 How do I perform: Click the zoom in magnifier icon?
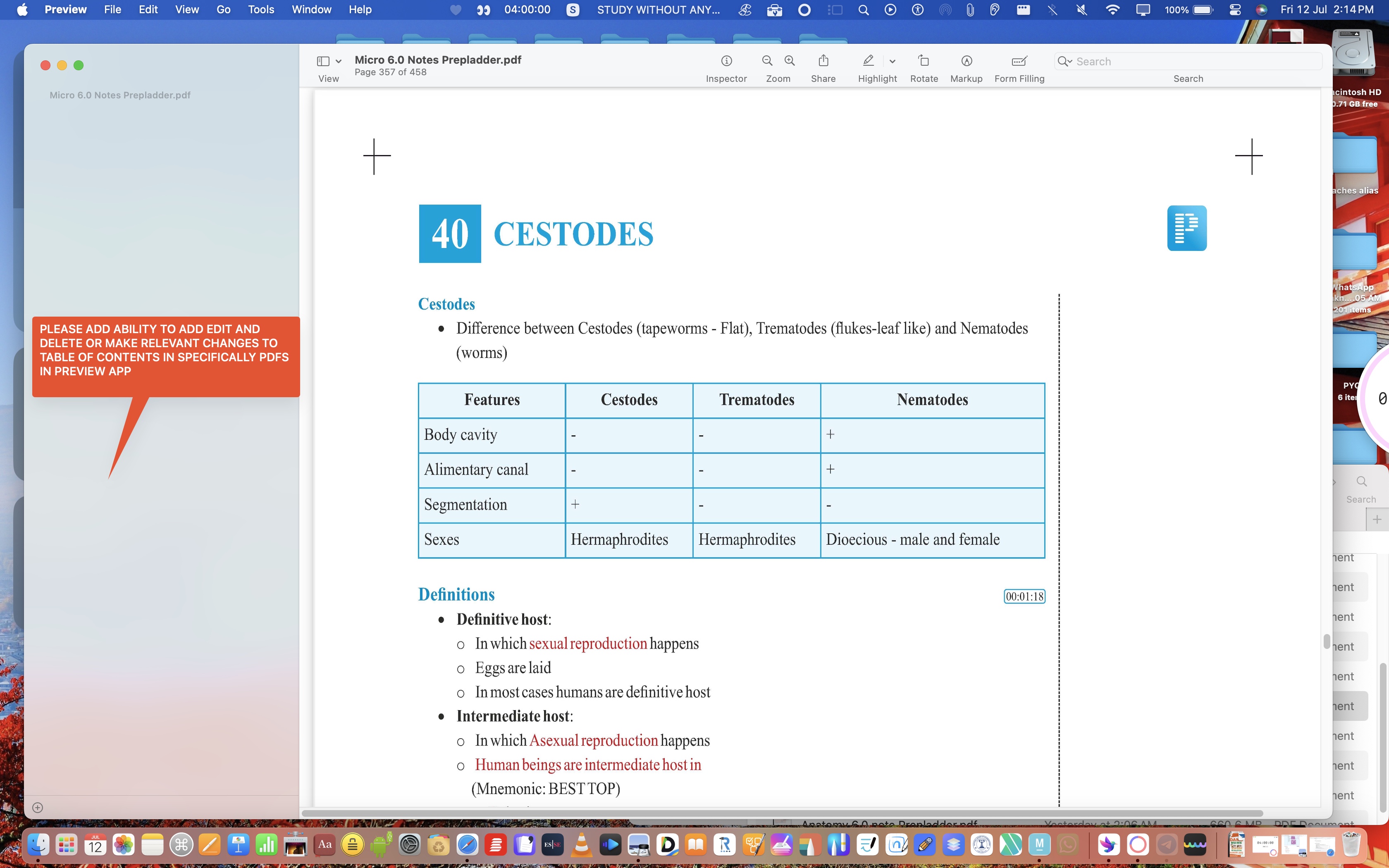click(790, 61)
